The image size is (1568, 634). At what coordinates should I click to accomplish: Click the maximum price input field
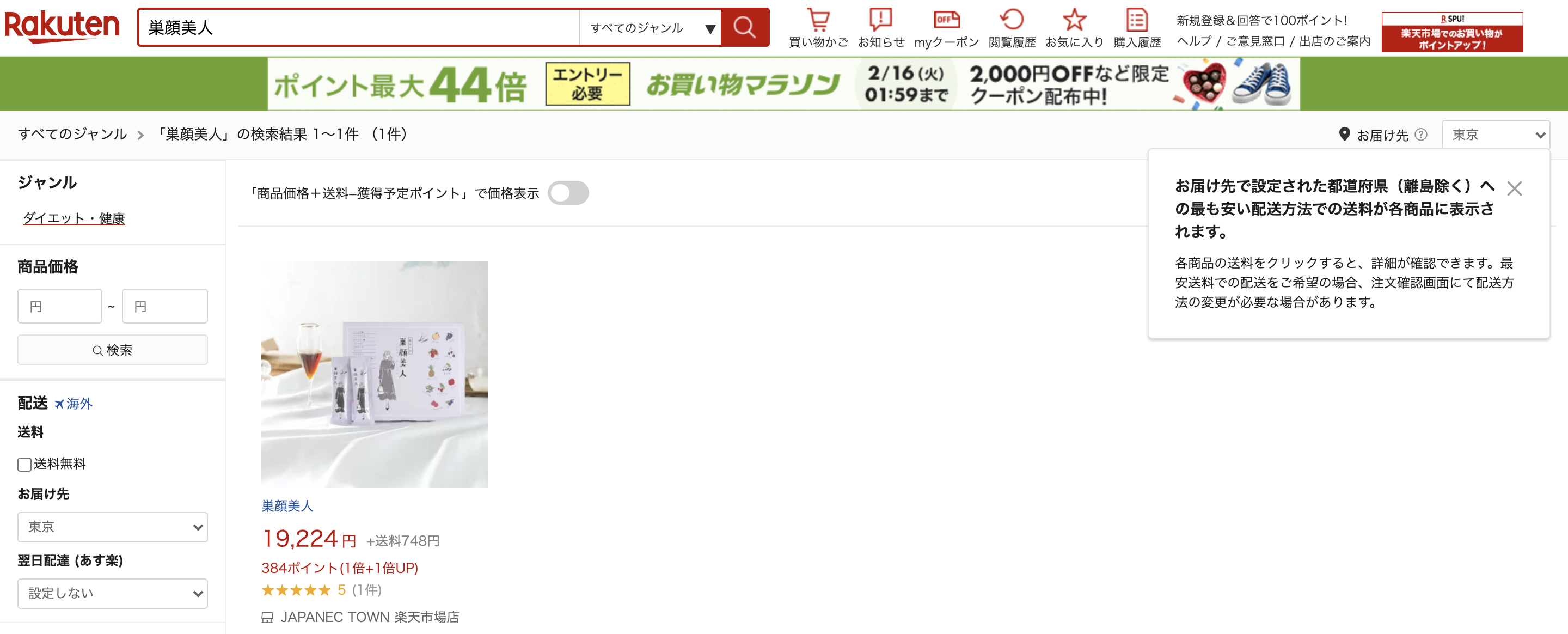[x=165, y=306]
